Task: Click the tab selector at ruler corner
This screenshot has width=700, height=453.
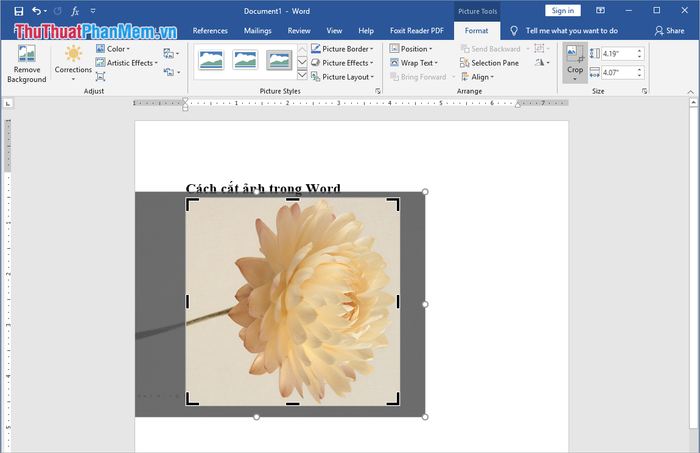Action: pyautogui.click(x=8, y=104)
